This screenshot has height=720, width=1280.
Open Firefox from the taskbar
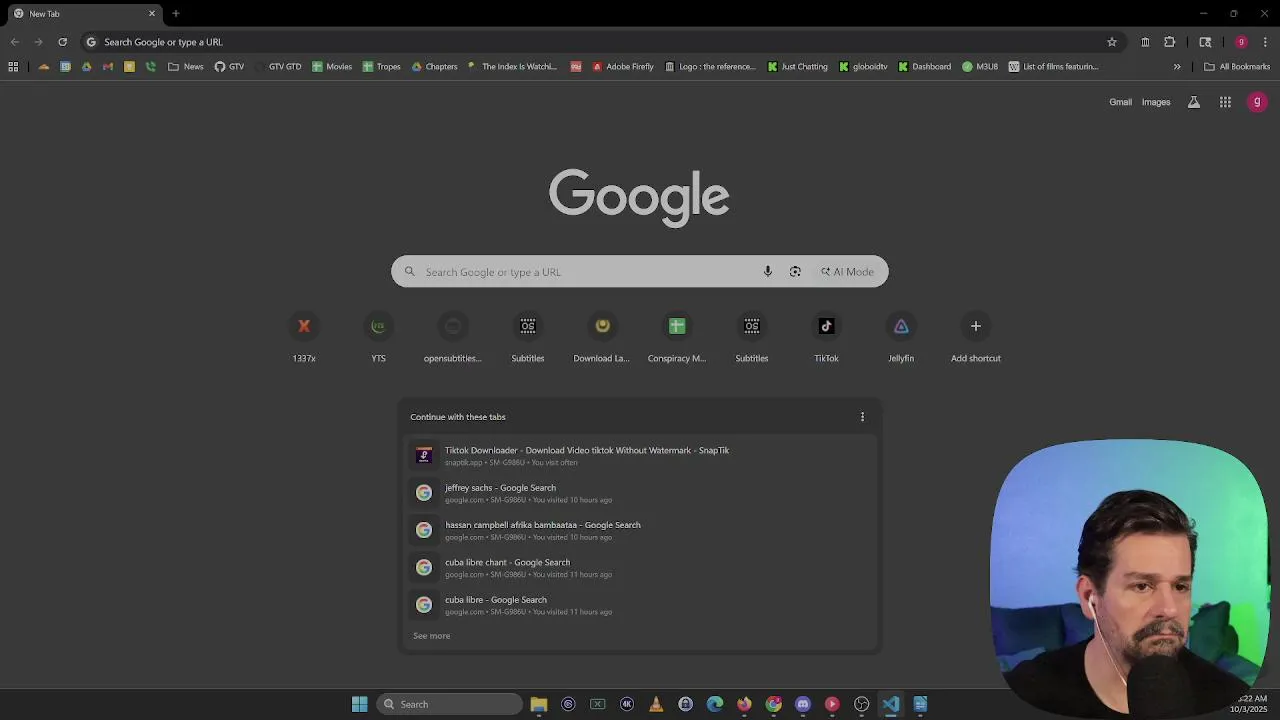[x=744, y=704]
